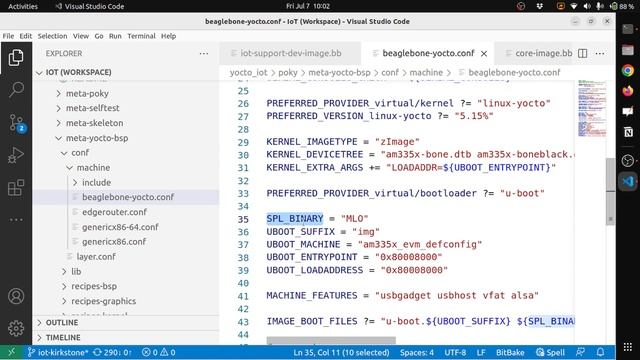
Task: Click iot-kirkstone branch in status bar
Action: click(x=58, y=352)
